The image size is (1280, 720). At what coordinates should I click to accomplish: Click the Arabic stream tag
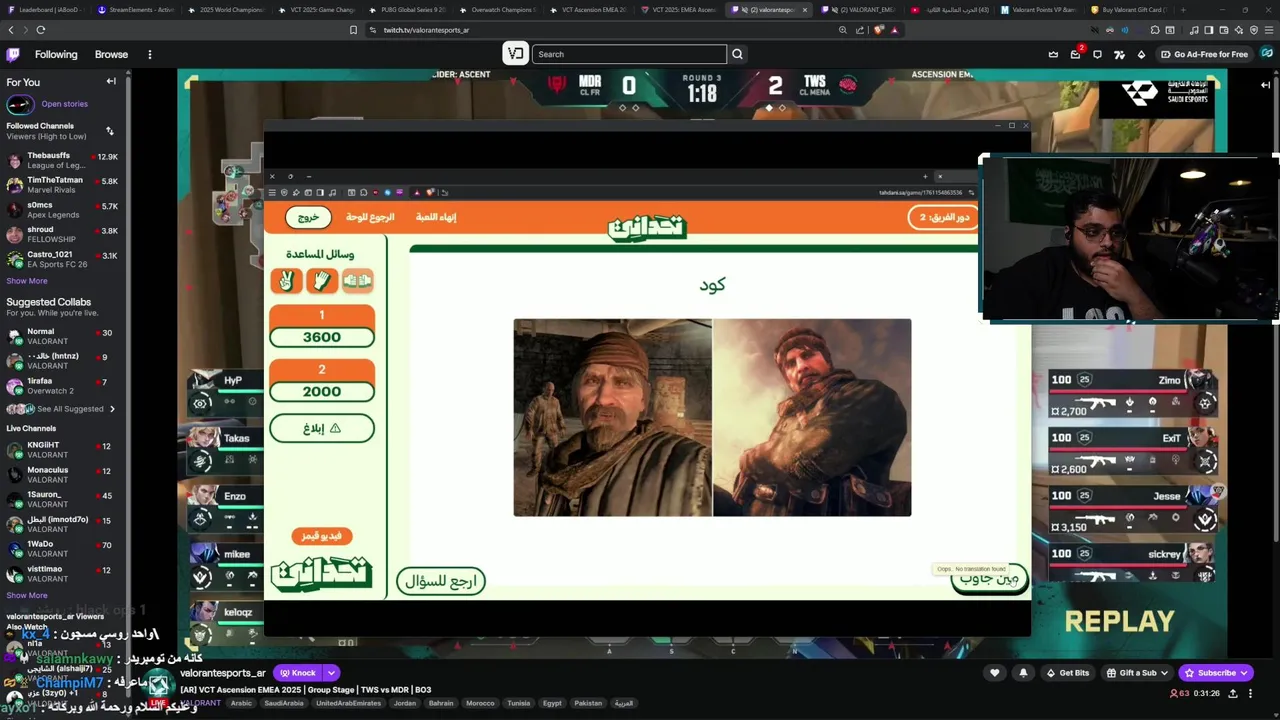point(241,703)
